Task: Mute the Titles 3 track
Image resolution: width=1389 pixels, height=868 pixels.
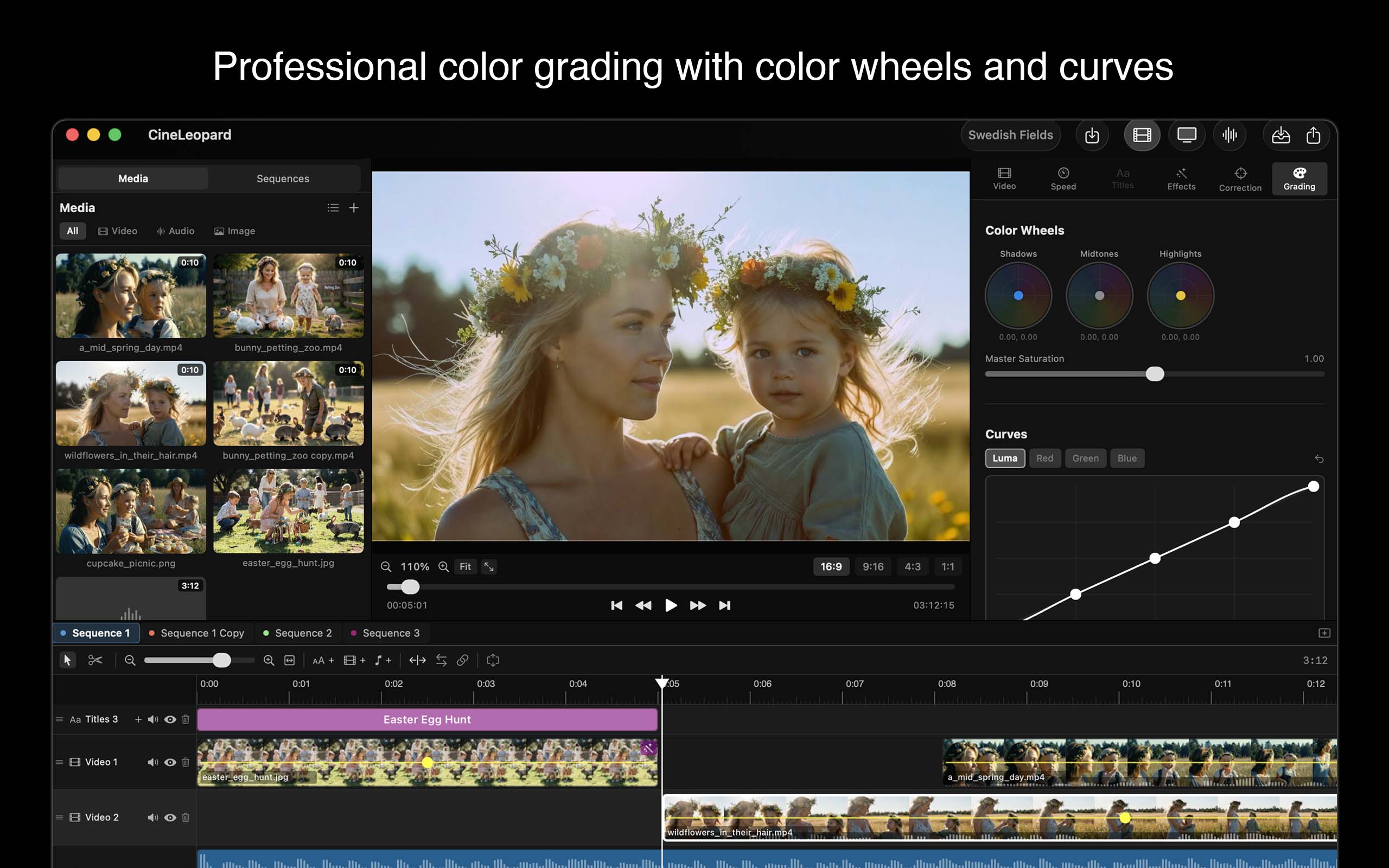Action: [152, 719]
